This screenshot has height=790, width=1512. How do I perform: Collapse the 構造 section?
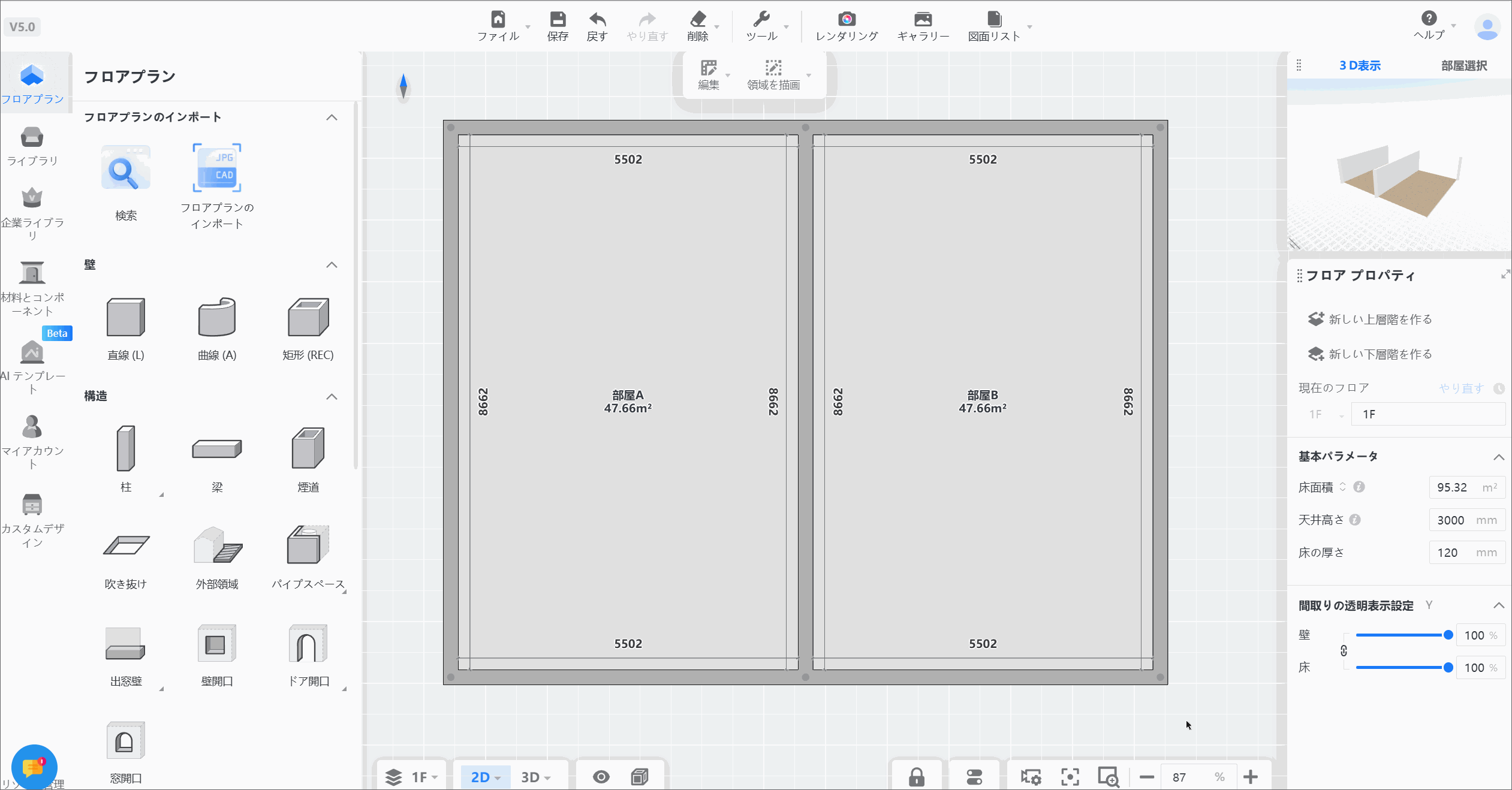coord(332,397)
